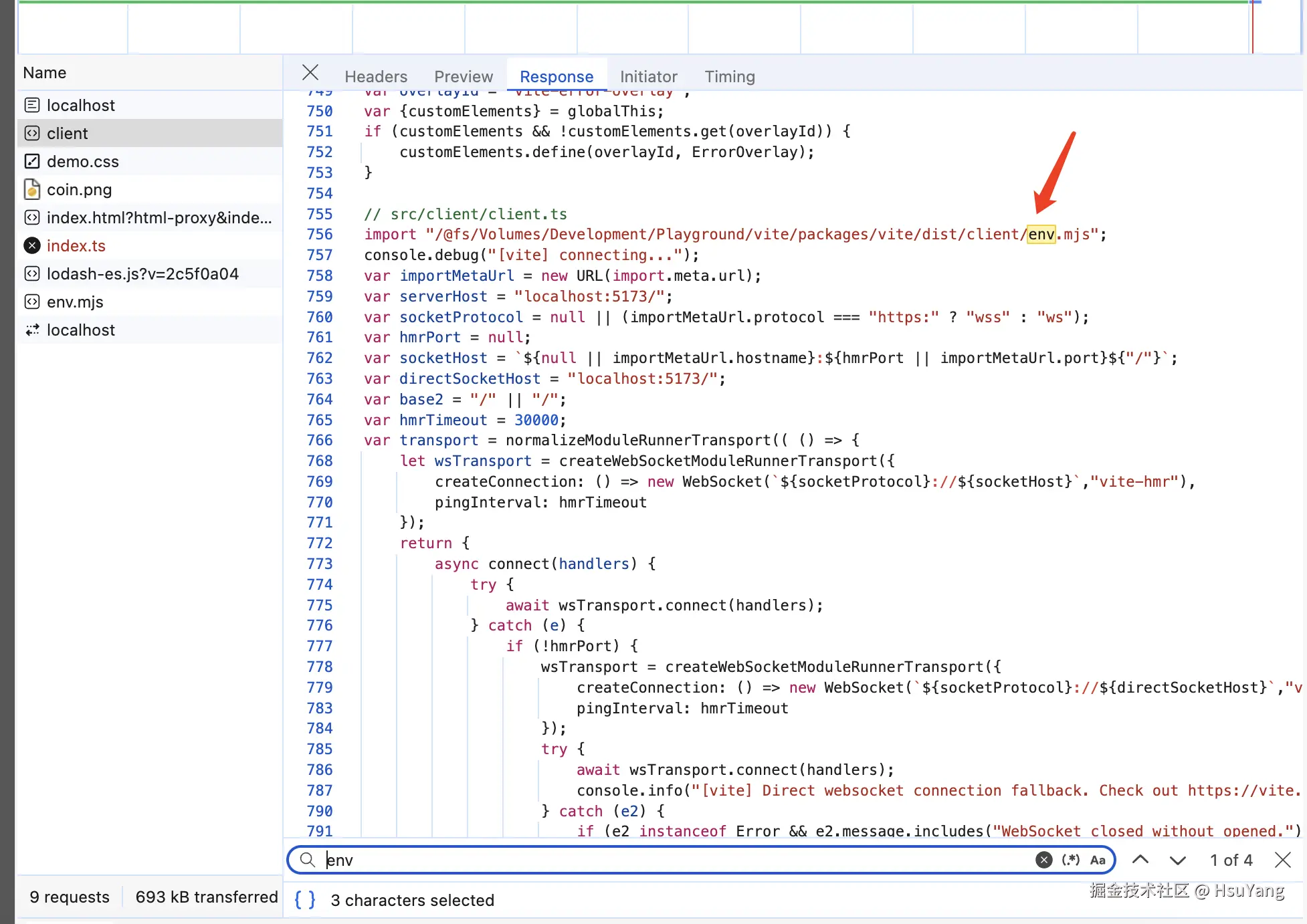Close the request details panel

310,72
